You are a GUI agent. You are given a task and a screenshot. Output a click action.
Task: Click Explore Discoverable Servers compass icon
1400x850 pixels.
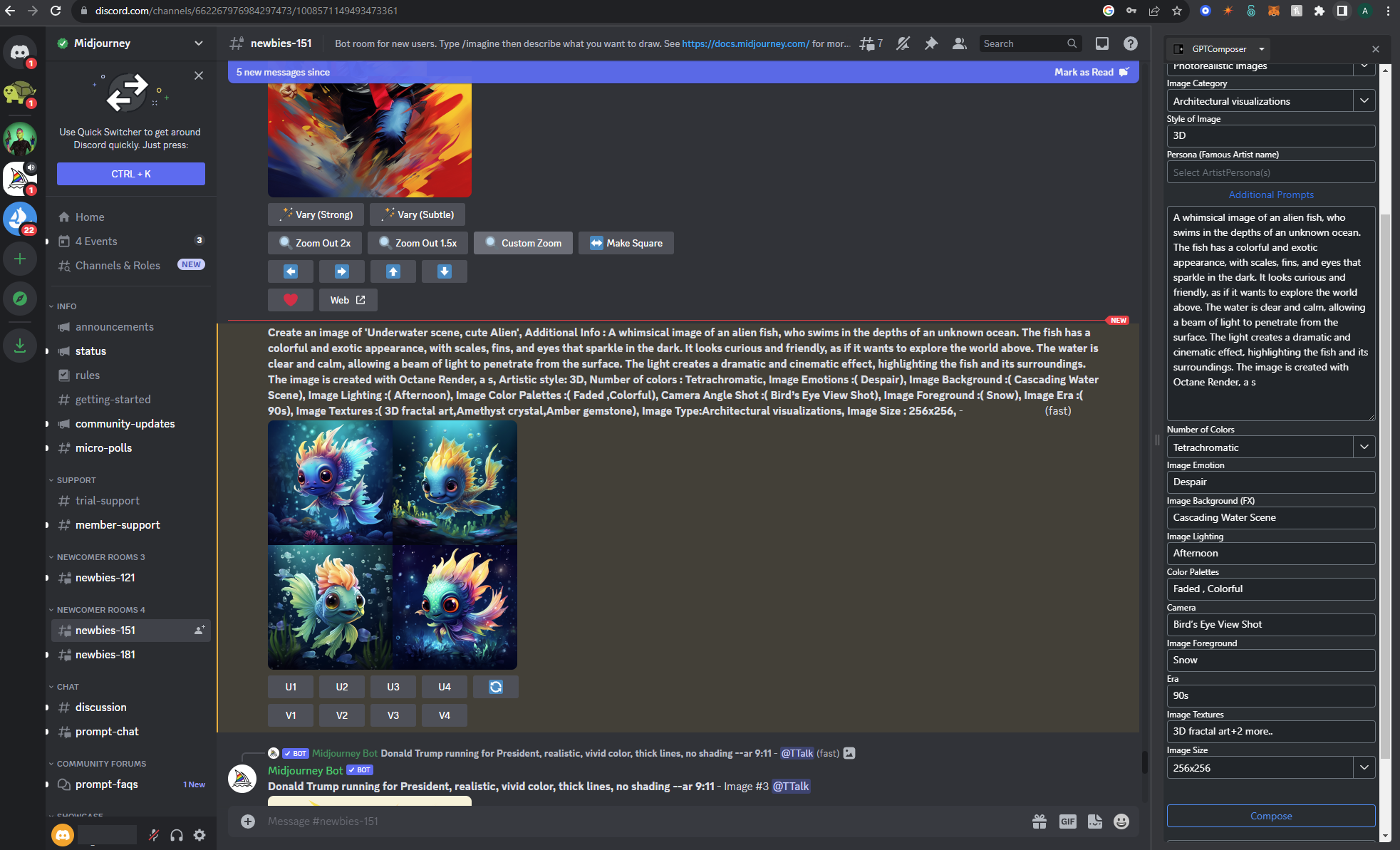(20, 299)
